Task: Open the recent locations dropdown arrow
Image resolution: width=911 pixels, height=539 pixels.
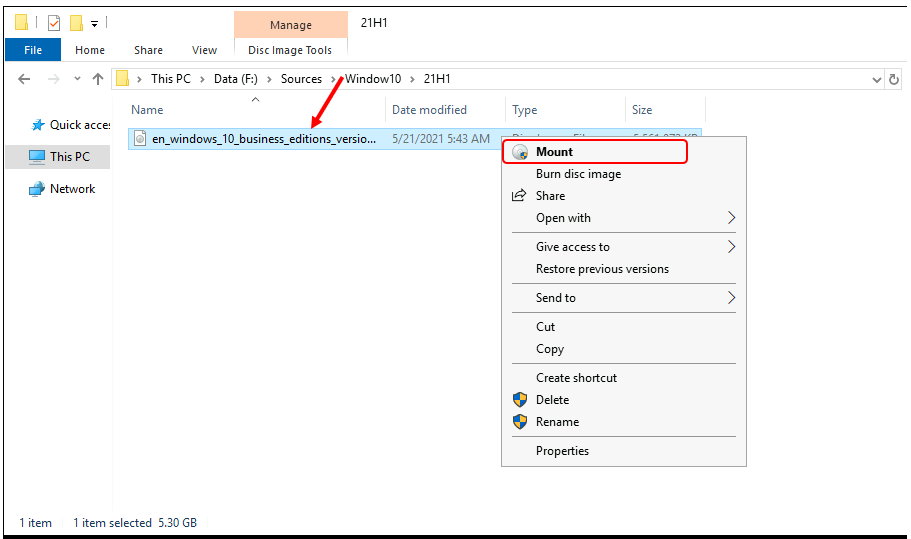Action: (77, 79)
